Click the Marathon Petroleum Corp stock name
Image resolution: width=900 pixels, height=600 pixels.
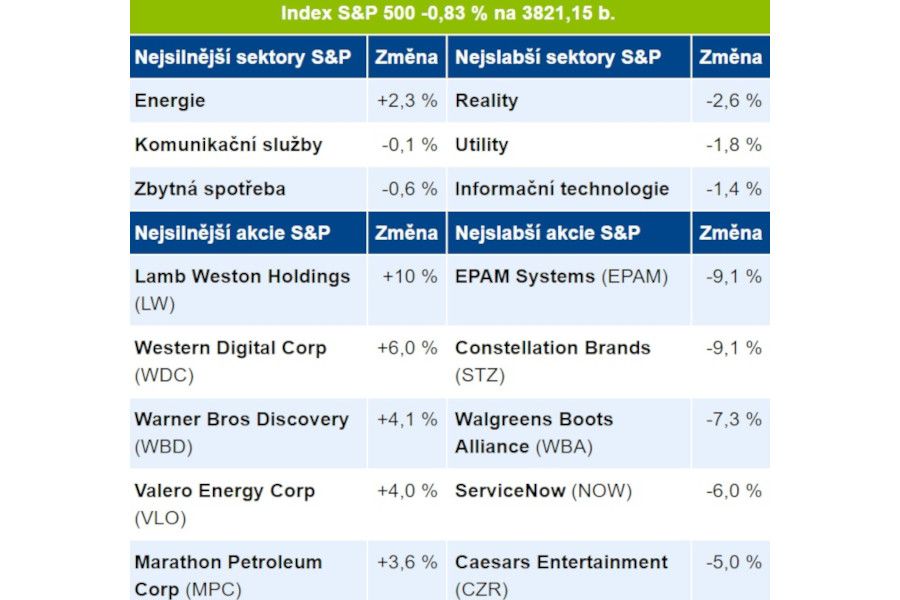(x=229, y=562)
